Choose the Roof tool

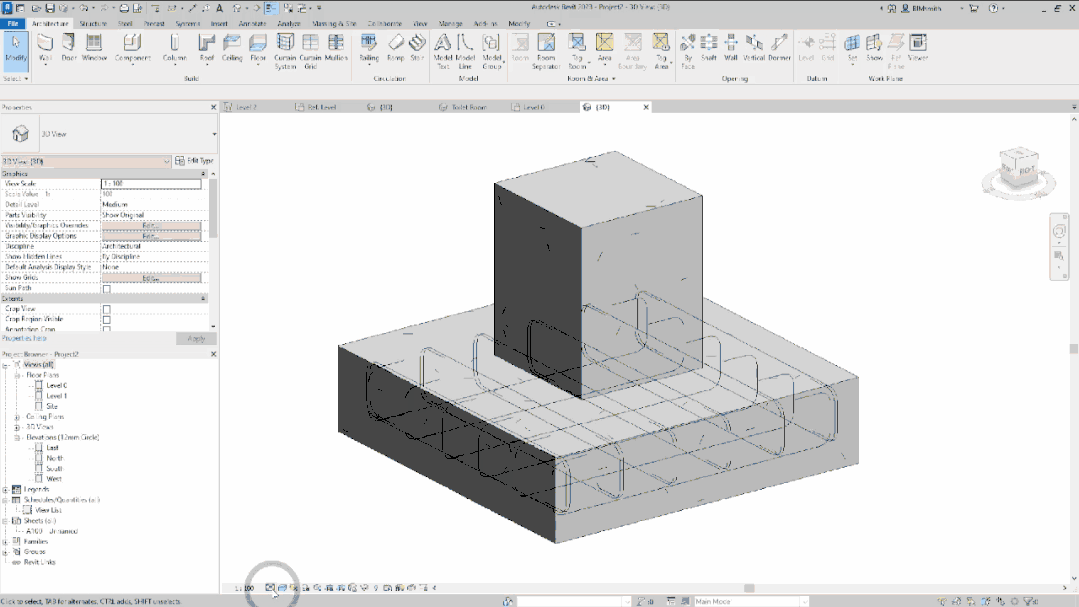[206, 48]
